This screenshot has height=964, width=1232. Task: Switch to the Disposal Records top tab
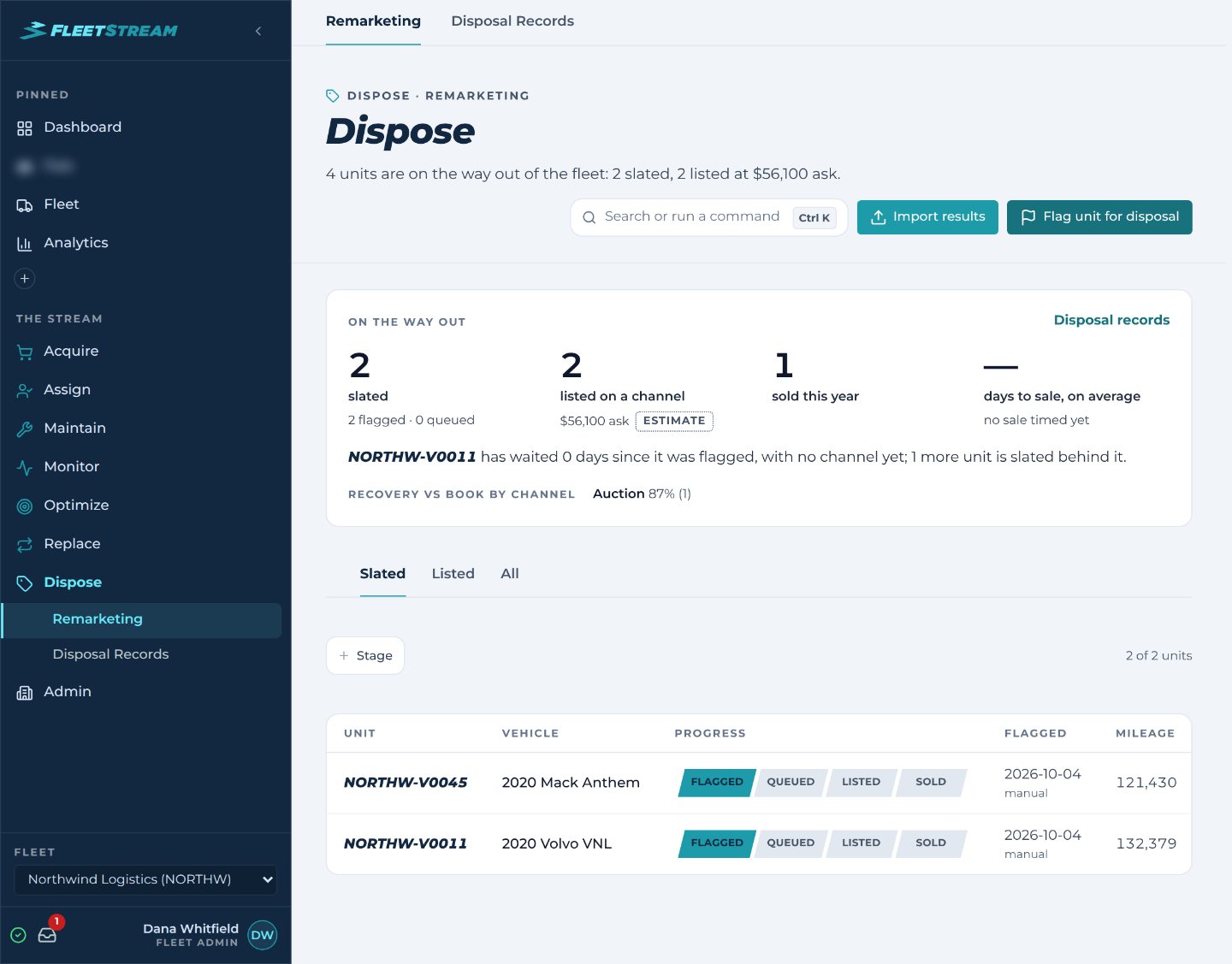(x=512, y=21)
